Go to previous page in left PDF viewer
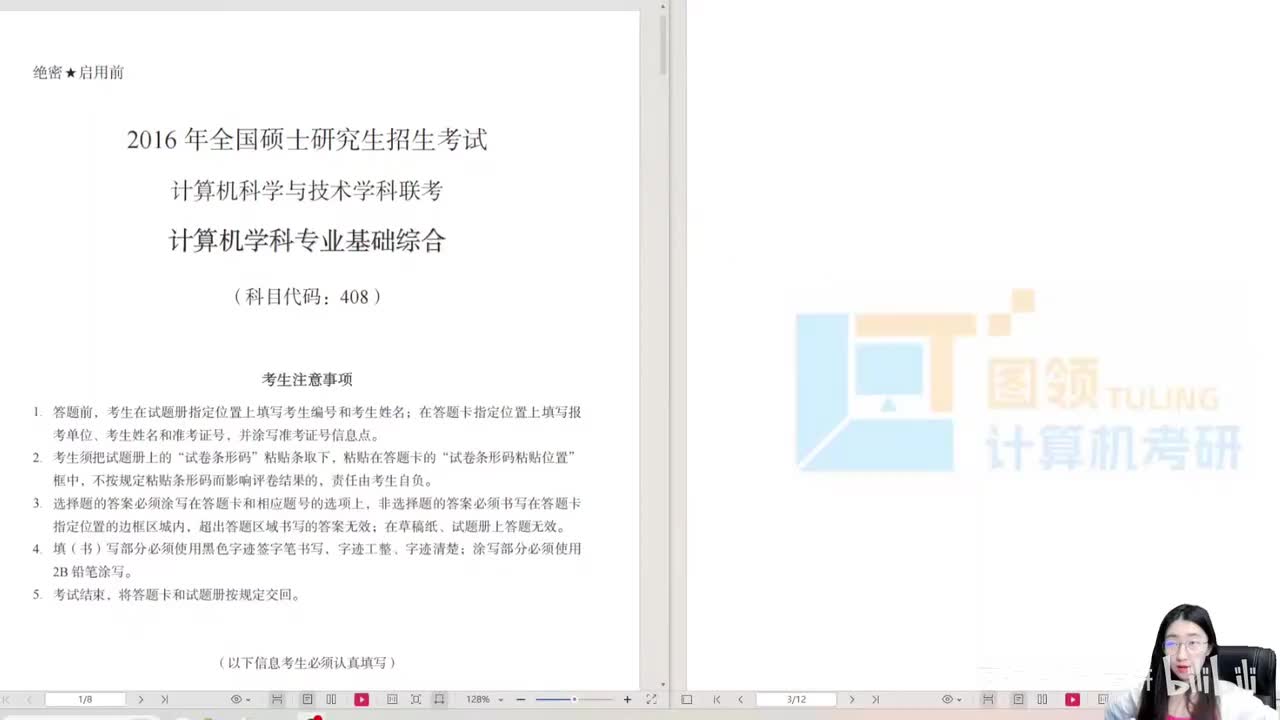This screenshot has height=720, width=1280. click(x=30, y=700)
